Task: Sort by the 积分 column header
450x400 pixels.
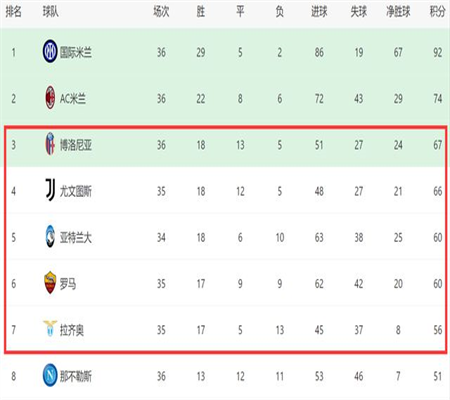Action: (437, 12)
